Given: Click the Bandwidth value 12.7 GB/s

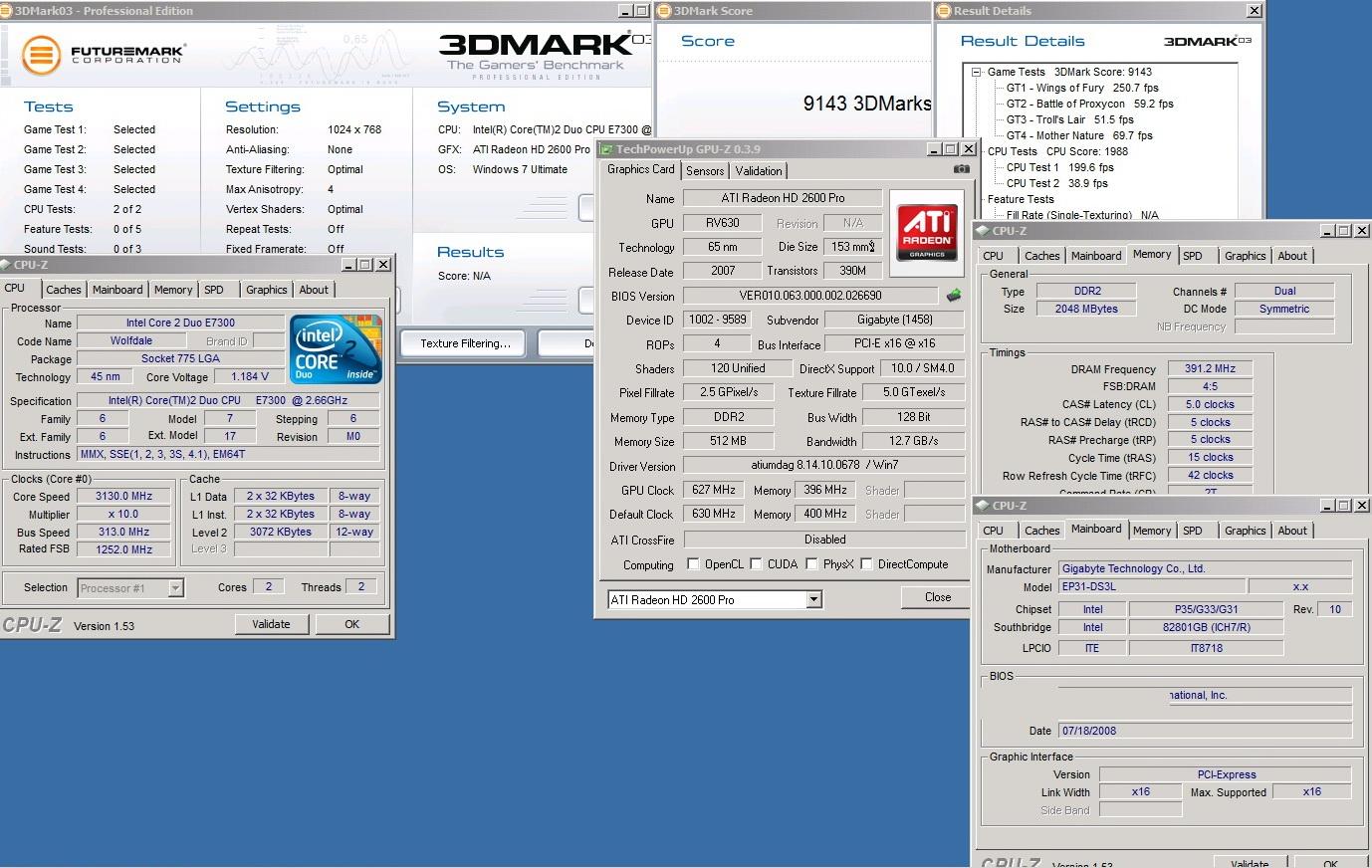Looking at the screenshot, I should [x=913, y=441].
